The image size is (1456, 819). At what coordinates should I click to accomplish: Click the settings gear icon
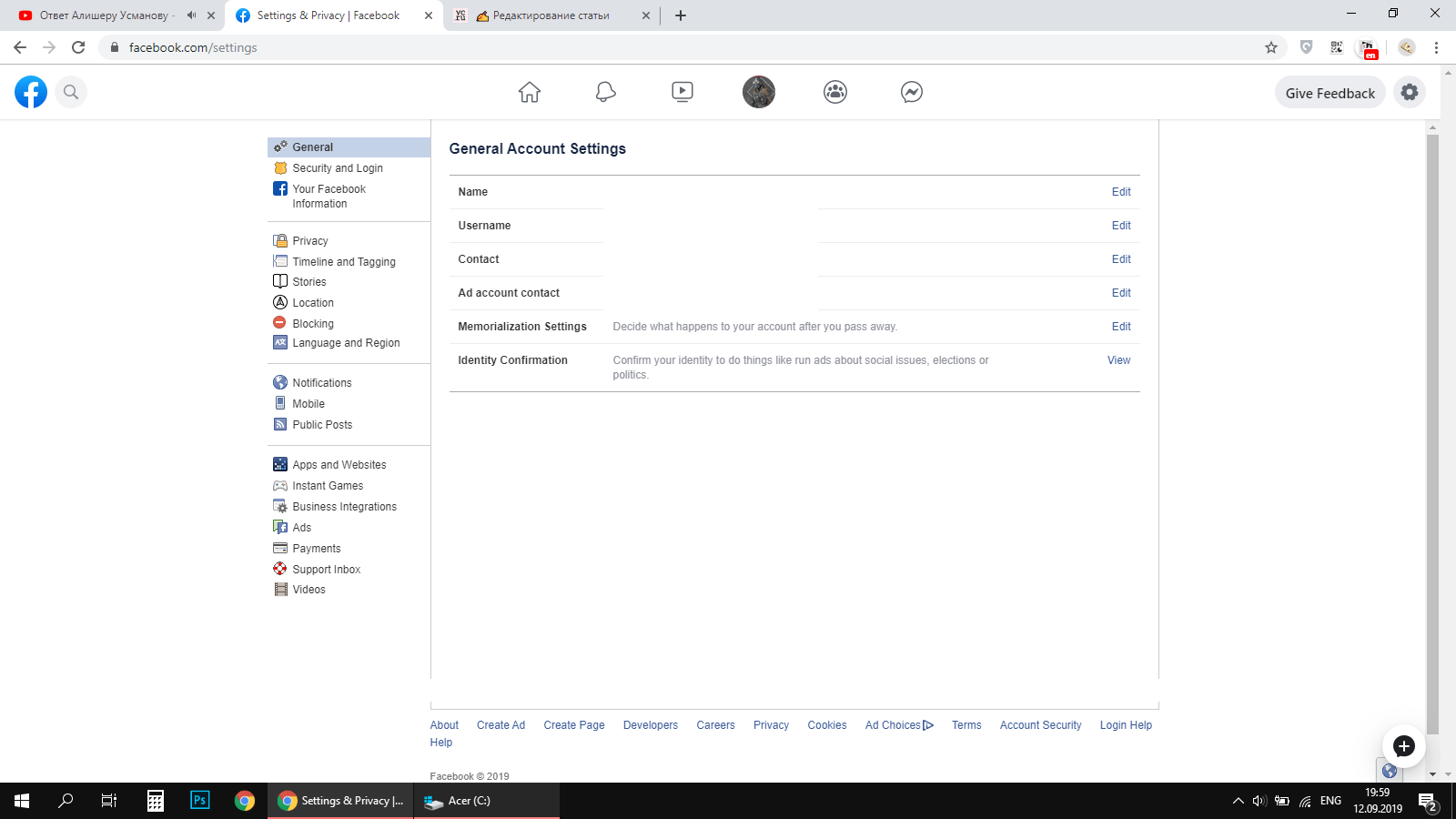tap(1410, 92)
